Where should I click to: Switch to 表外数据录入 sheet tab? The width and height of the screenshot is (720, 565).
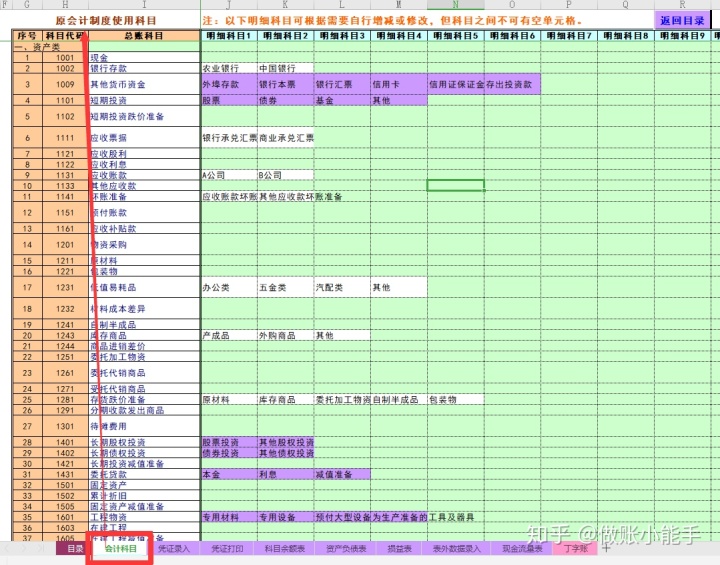tap(456, 548)
